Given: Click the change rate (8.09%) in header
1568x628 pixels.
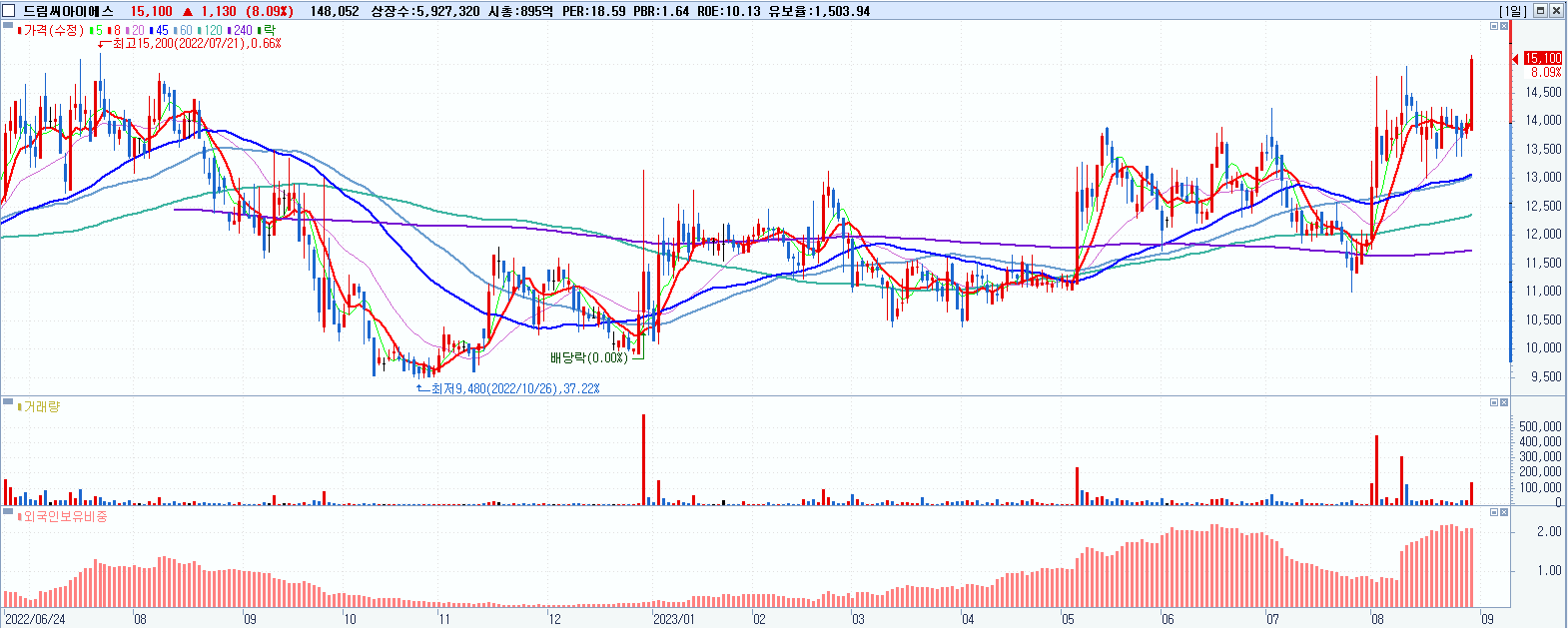Looking at the screenshot, I should tap(270, 11).
